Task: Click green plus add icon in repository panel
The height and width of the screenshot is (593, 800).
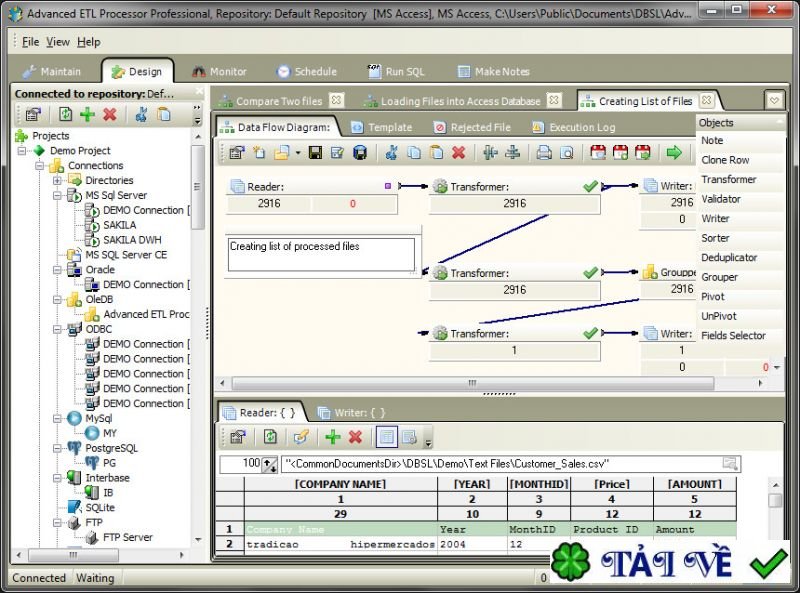Action: tap(88, 115)
